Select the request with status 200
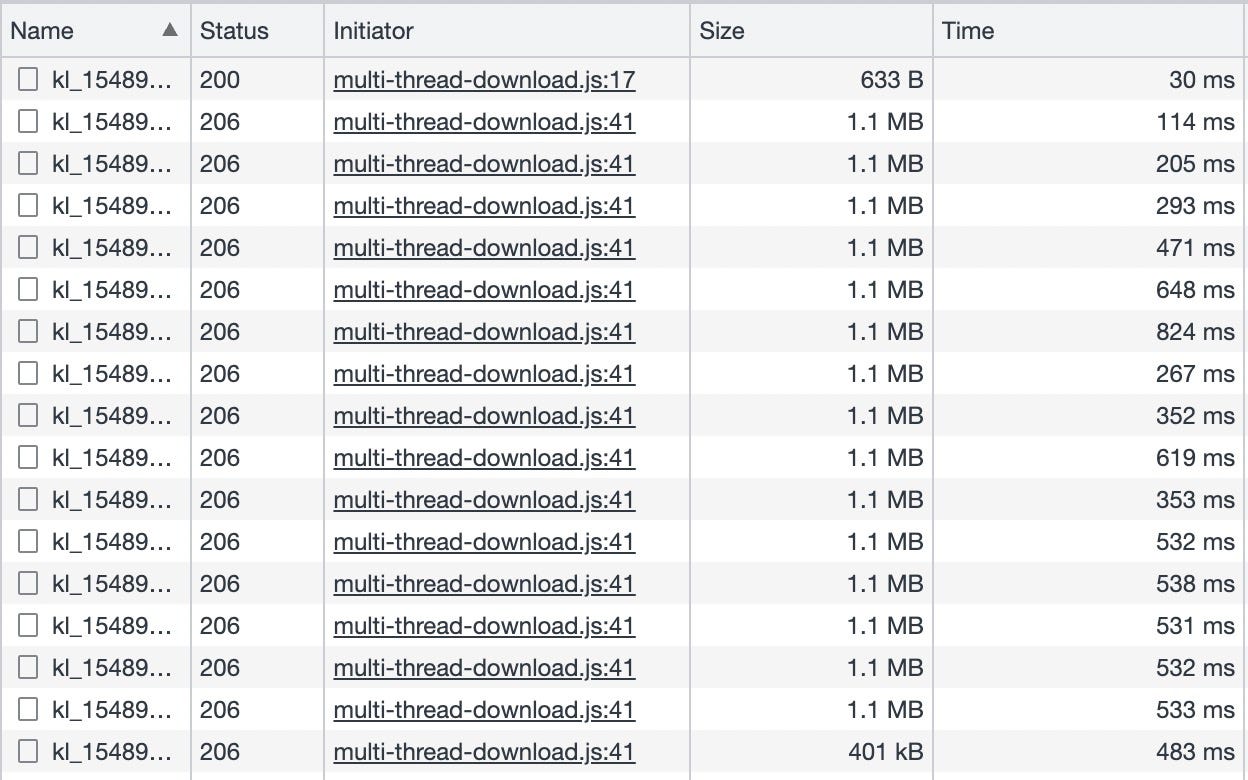 [600, 79]
